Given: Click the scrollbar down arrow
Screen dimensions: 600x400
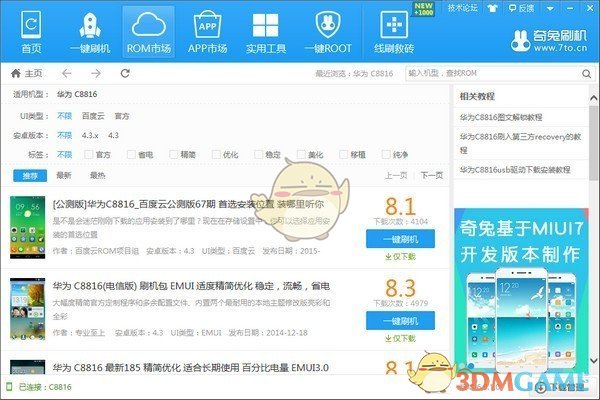Looking at the screenshot, I should pyautogui.click(x=593, y=360).
